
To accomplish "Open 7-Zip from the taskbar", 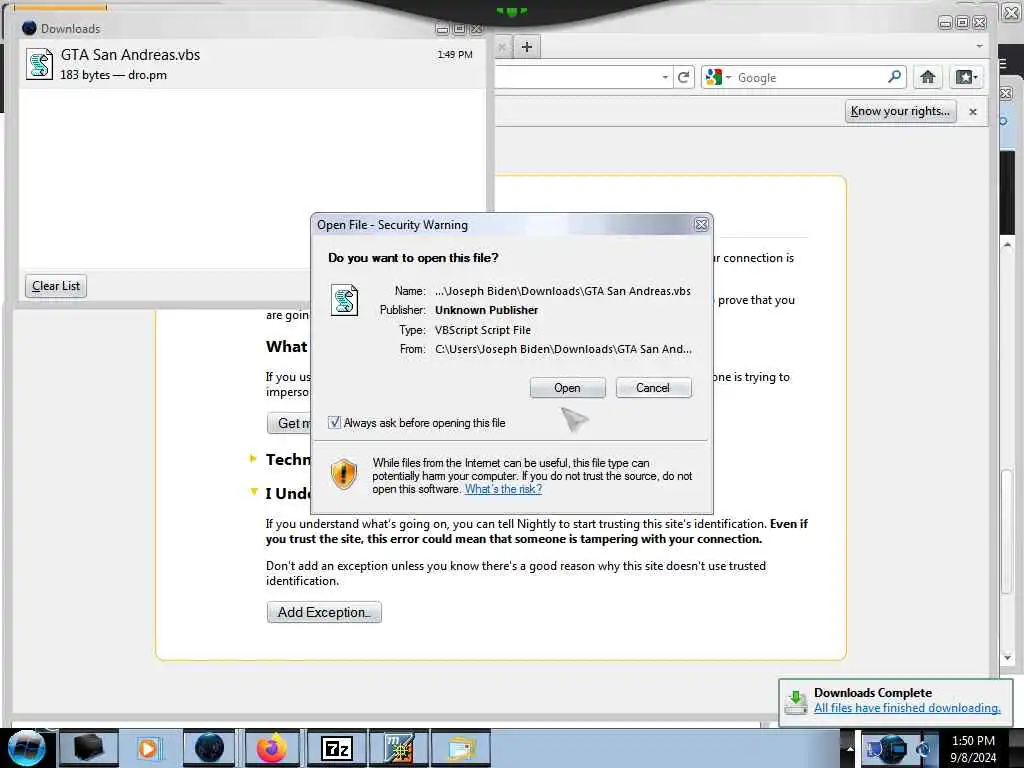I will pos(337,748).
